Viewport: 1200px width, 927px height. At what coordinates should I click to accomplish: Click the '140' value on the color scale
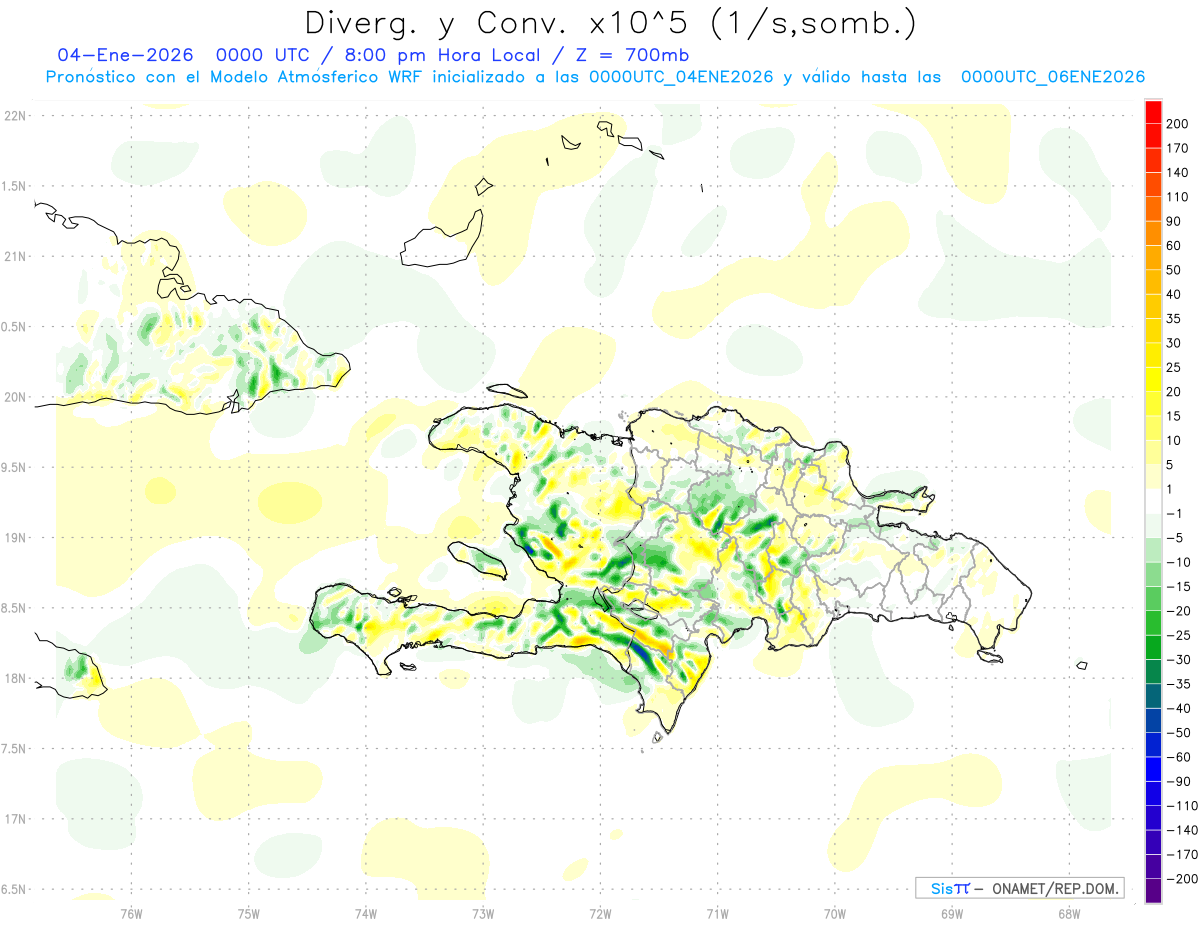pyautogui.click(x=1177, y=173)
